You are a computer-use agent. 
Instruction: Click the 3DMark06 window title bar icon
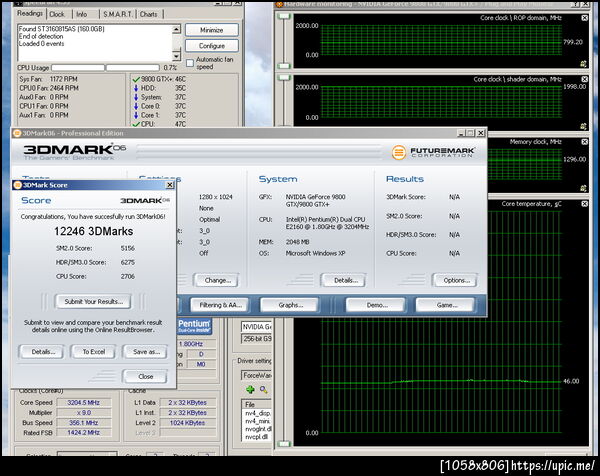click(x=17, y=133)
